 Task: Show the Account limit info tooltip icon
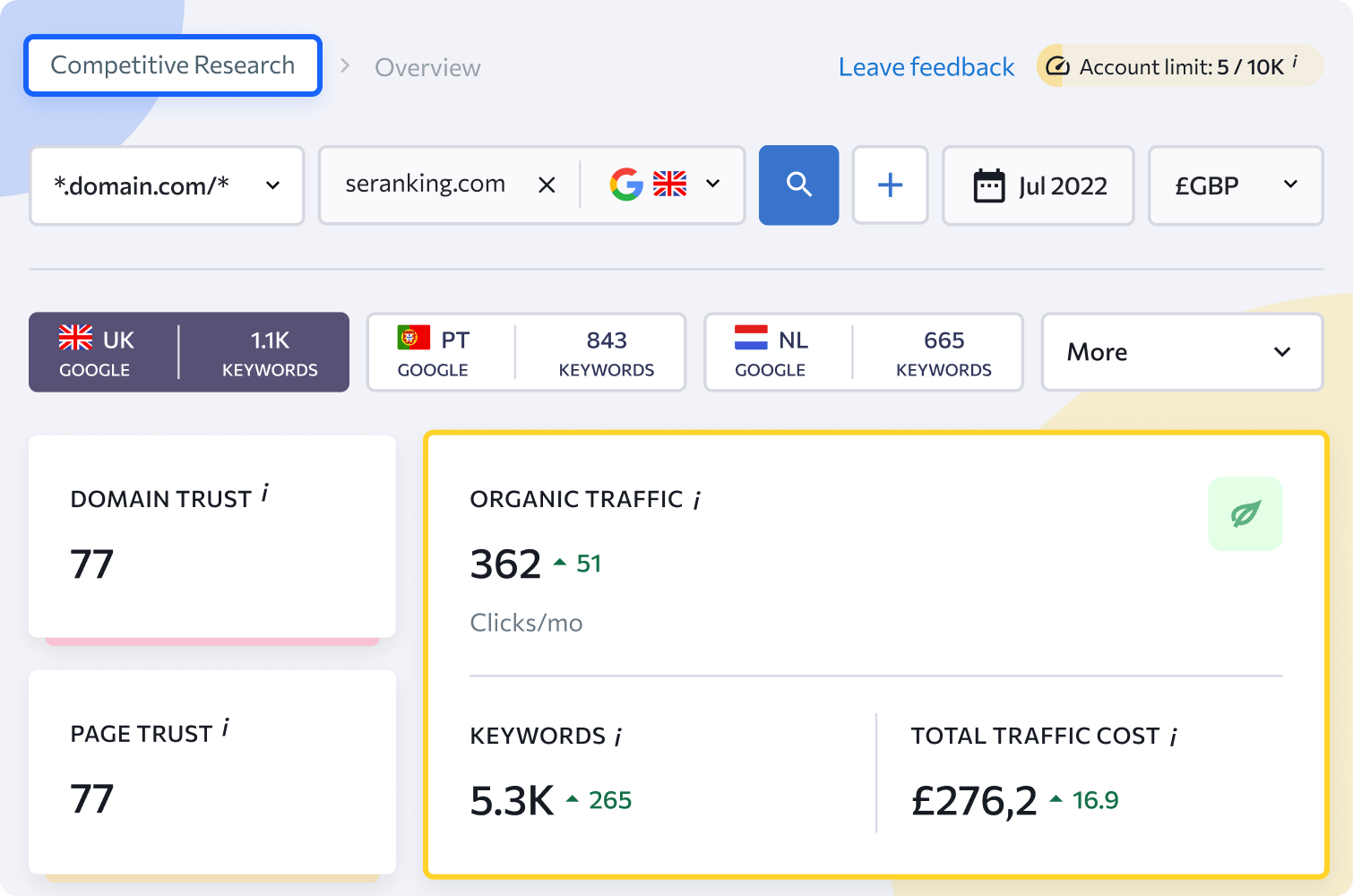tap(1295, 62)
